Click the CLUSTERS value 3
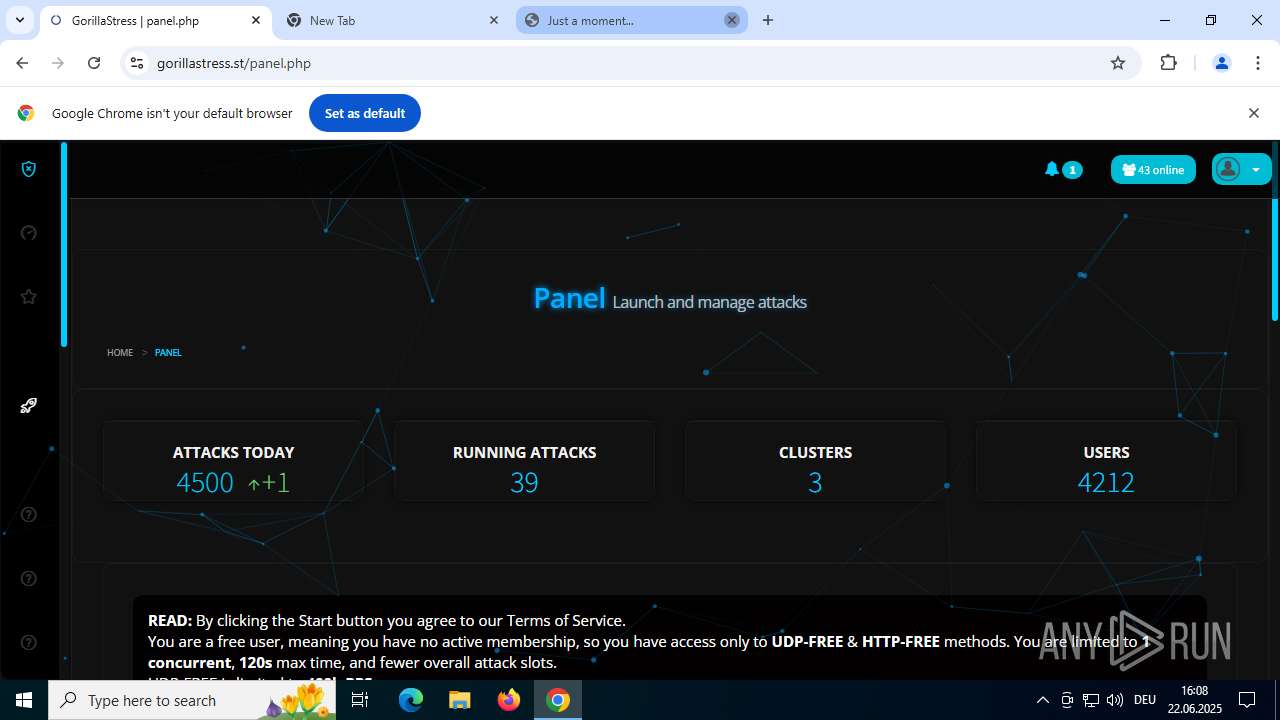Image resolution: width=1280 pixels, height=720 pixels. tap(815, 483)
